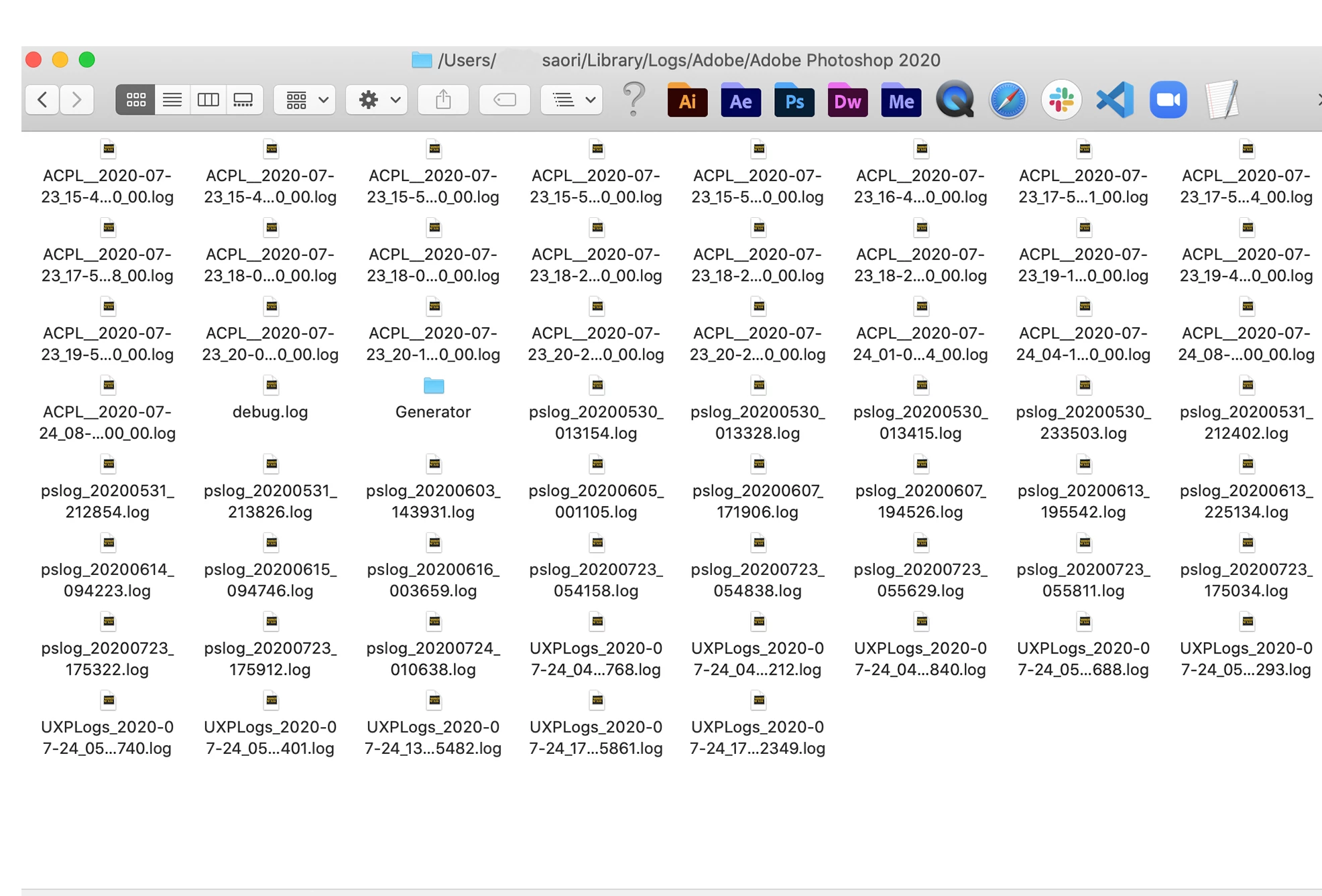Switch to icon view mode

pos(135,100)
